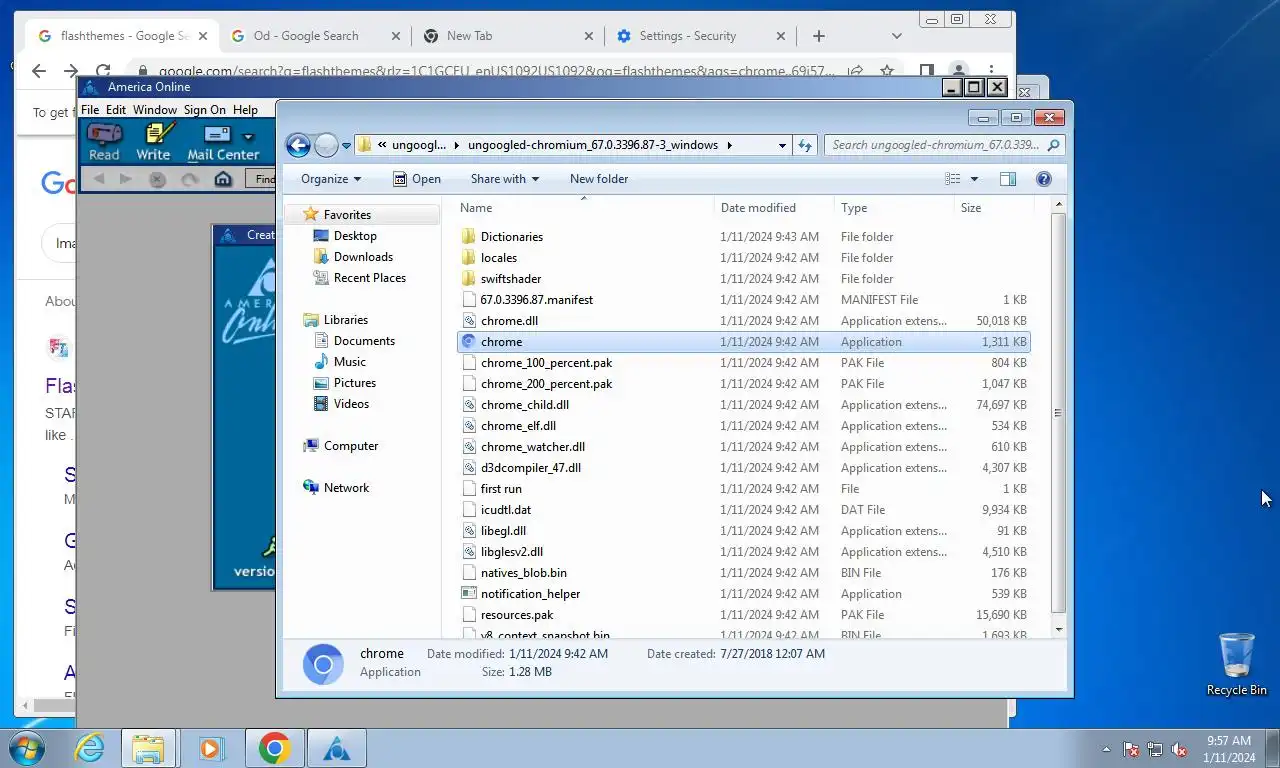Select Desktop in navigation pane

(x=355, y=236)
